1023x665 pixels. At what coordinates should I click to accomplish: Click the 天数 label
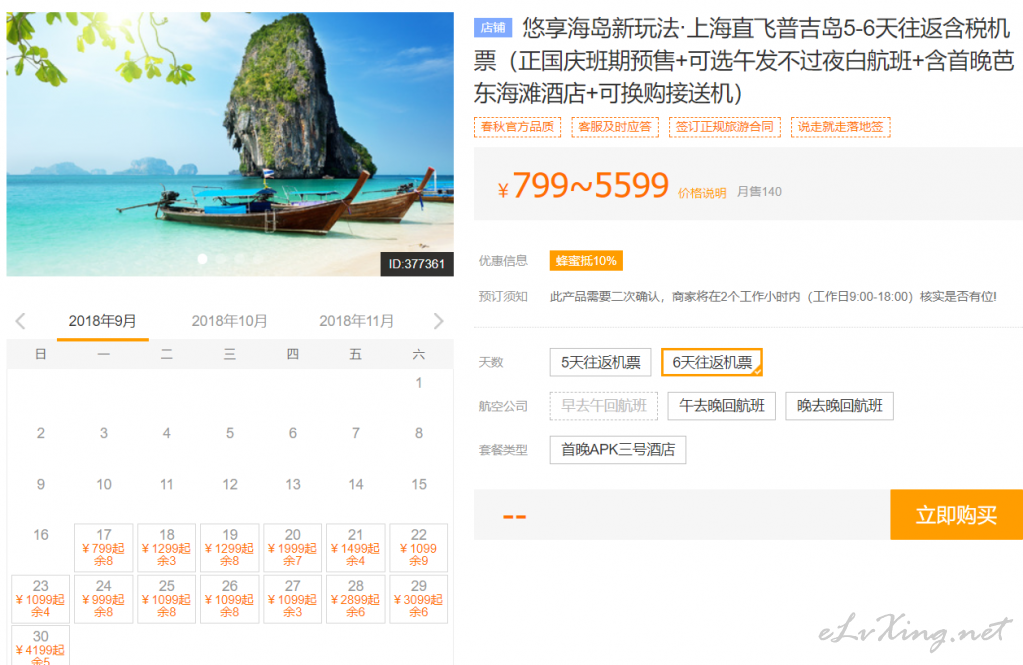click(x=491, y=362)
